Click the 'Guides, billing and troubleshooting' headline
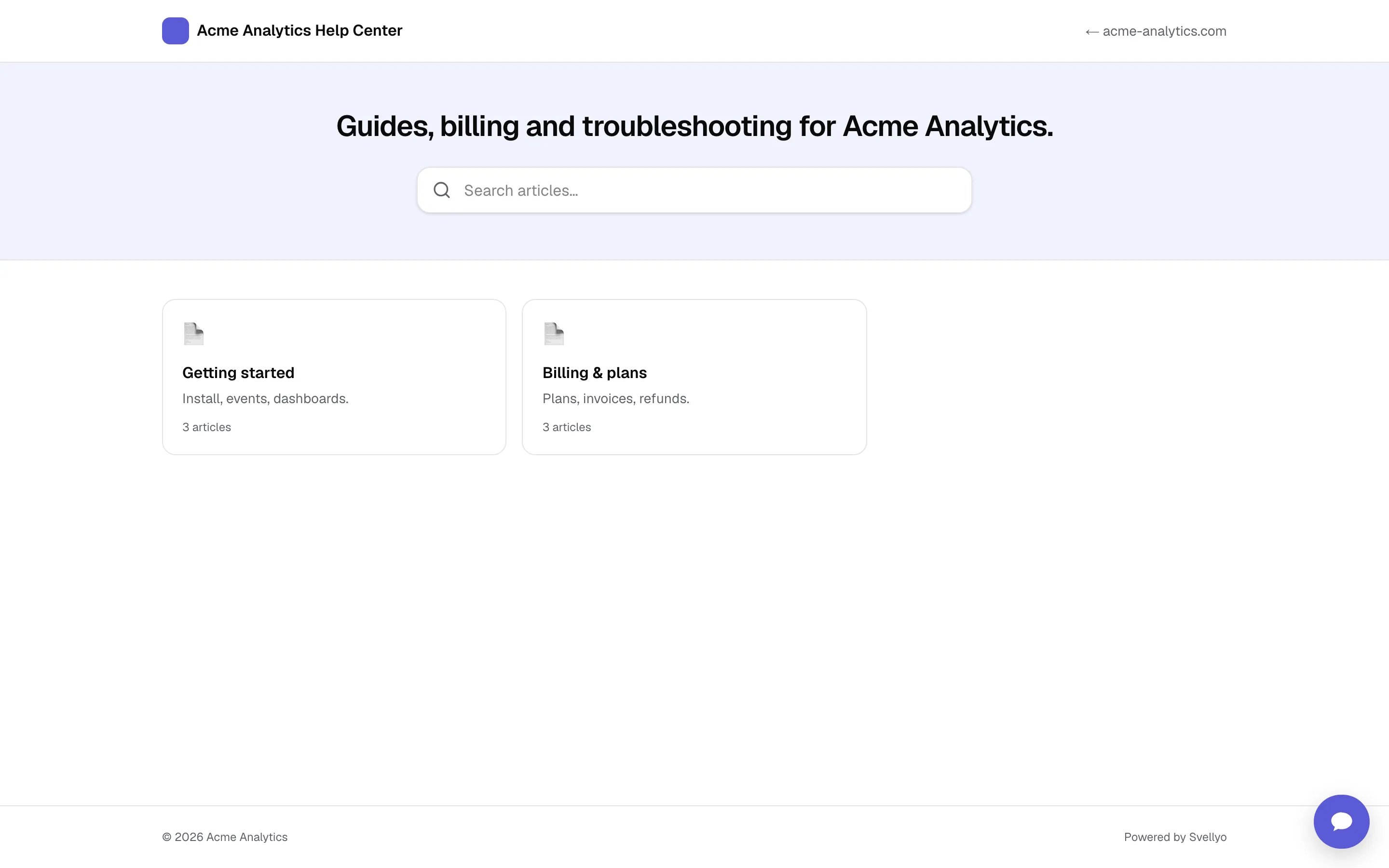This screenshot has width=1389, height=868. point(694,126)
